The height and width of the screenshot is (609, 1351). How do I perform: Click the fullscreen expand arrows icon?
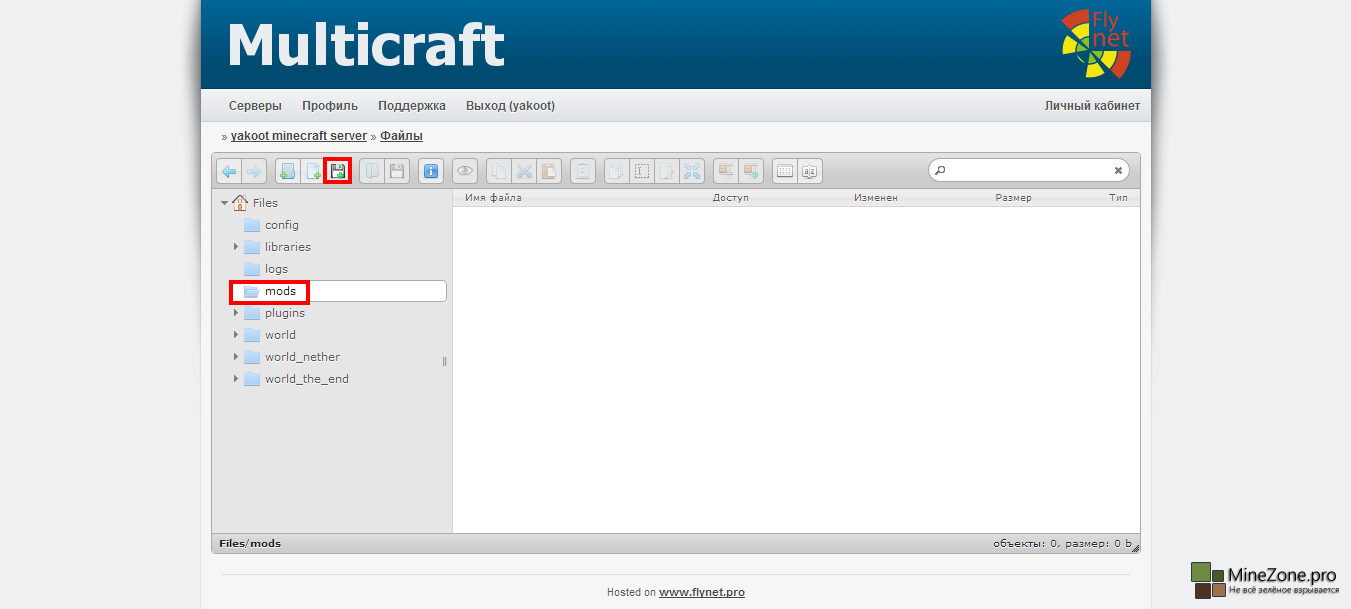pos(692,171)
